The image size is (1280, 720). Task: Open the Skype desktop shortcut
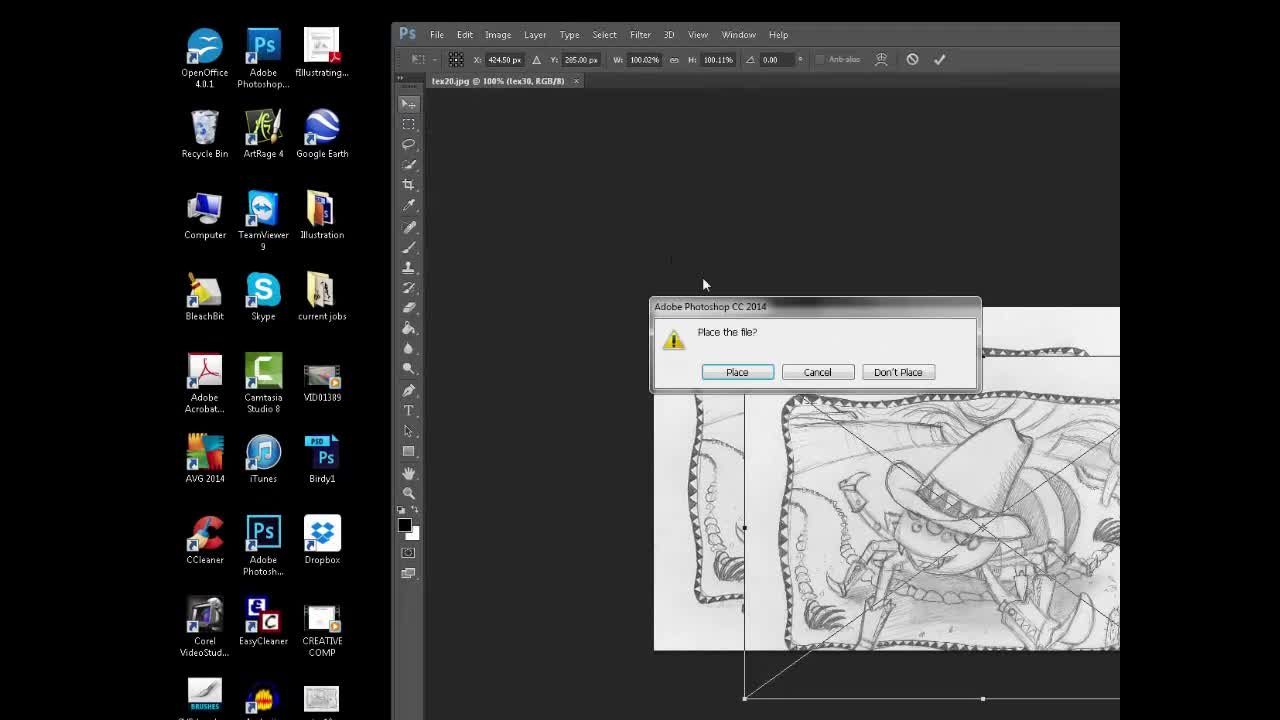pyautogui.click(x=263, y=296)
